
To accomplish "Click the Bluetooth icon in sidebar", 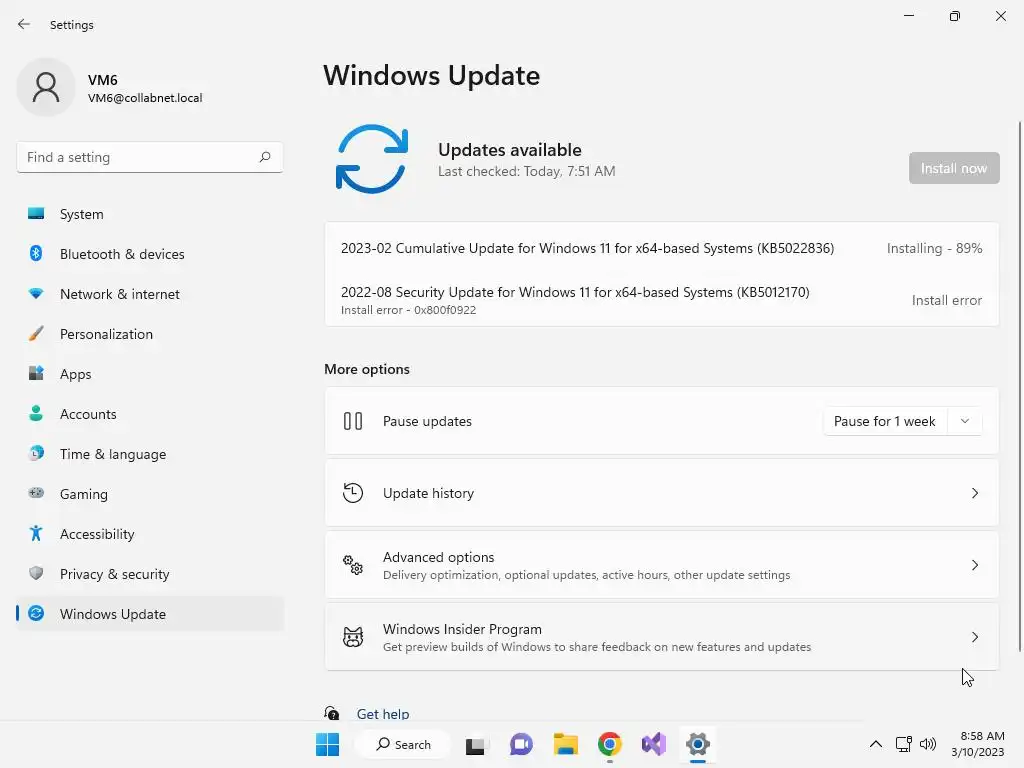I will click(36, 253).
